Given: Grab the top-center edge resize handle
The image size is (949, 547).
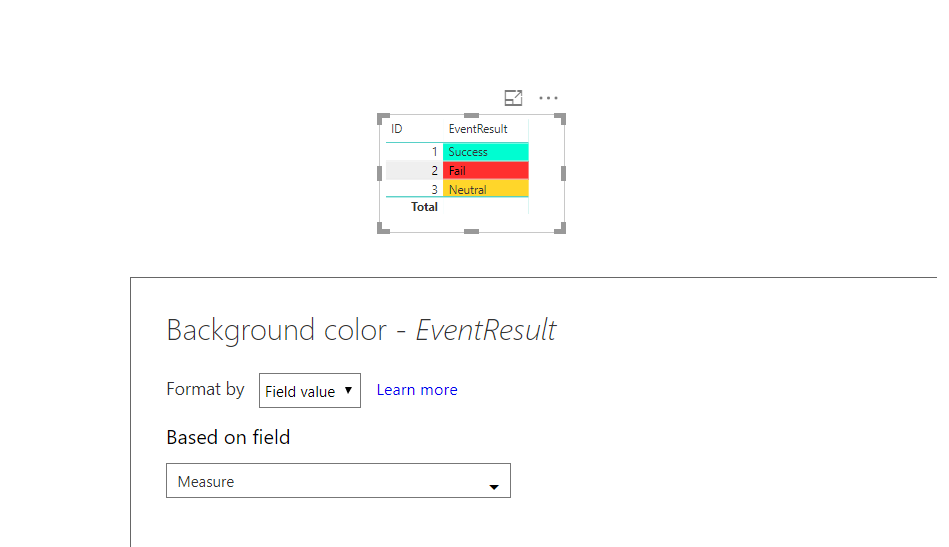Looking at the screenshot, I should click(471, 115).
